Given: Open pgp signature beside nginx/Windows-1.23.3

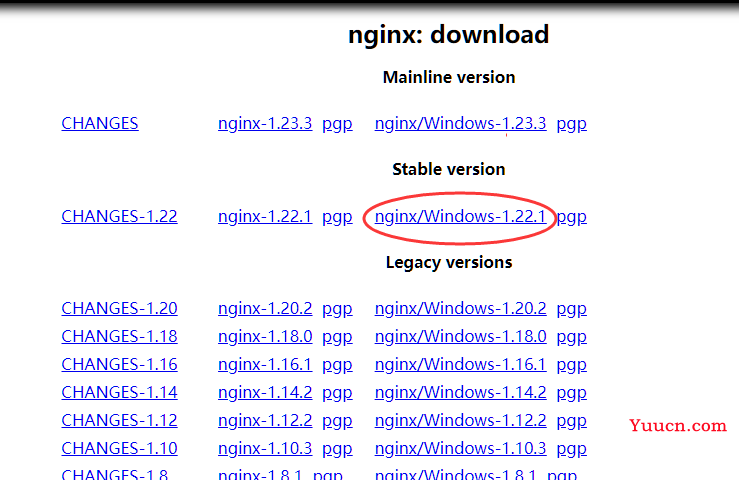Looking at the screenshot, I should tap(571, 124).
